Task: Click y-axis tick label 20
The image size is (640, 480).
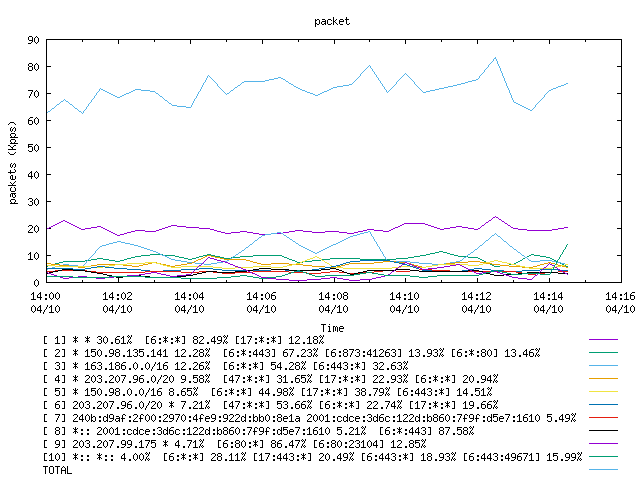Action: pos(33,229)
